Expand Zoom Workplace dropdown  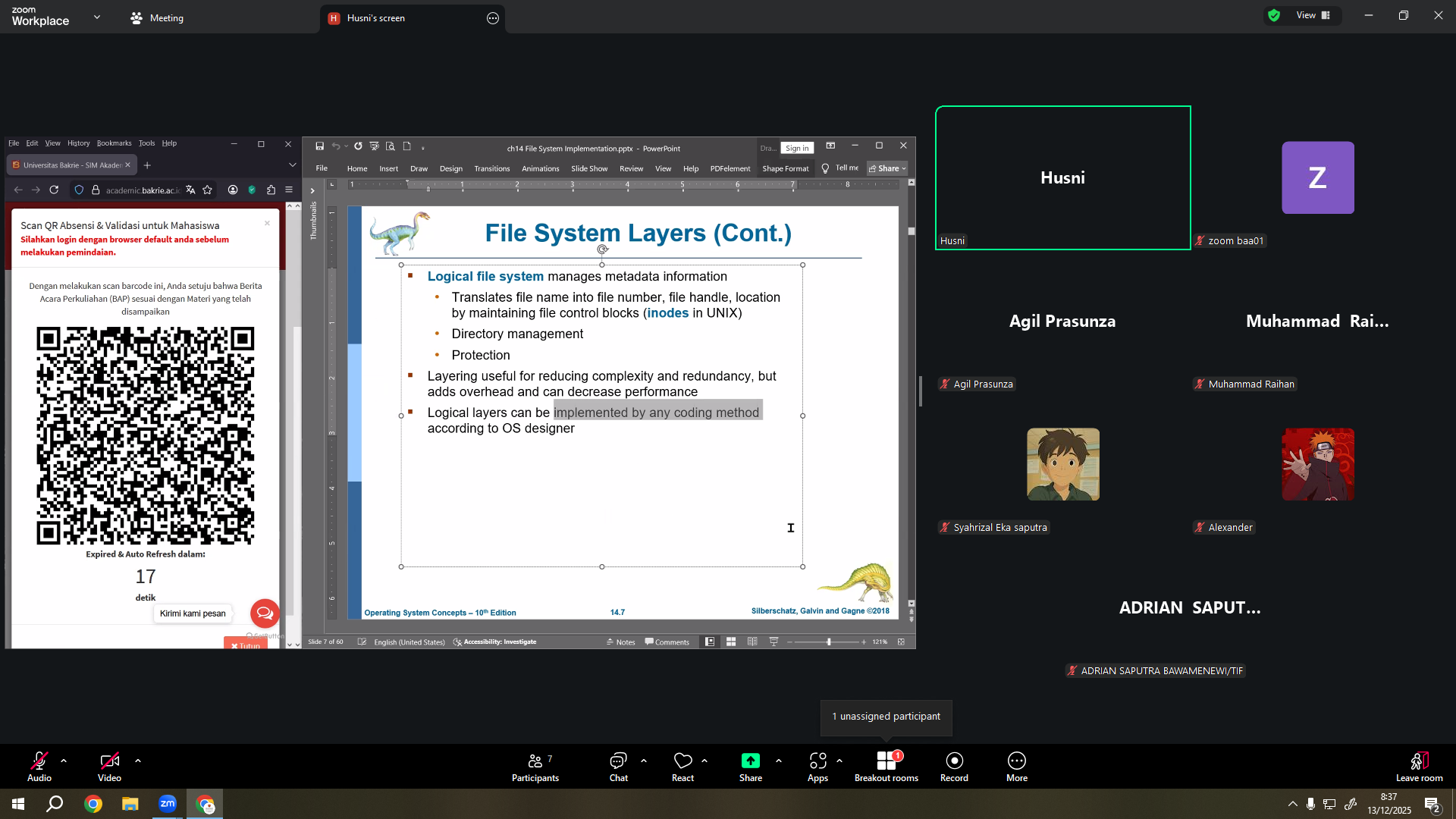97,17
